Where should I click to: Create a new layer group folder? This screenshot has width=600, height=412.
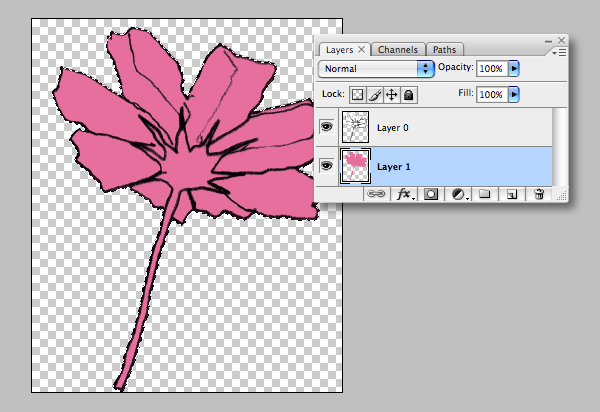click(485, 196)
